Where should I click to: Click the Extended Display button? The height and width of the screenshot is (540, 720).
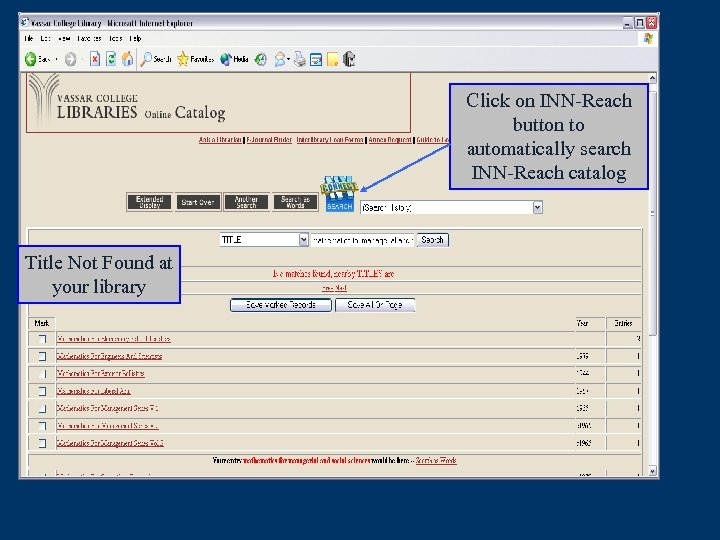tap(150, 202)
